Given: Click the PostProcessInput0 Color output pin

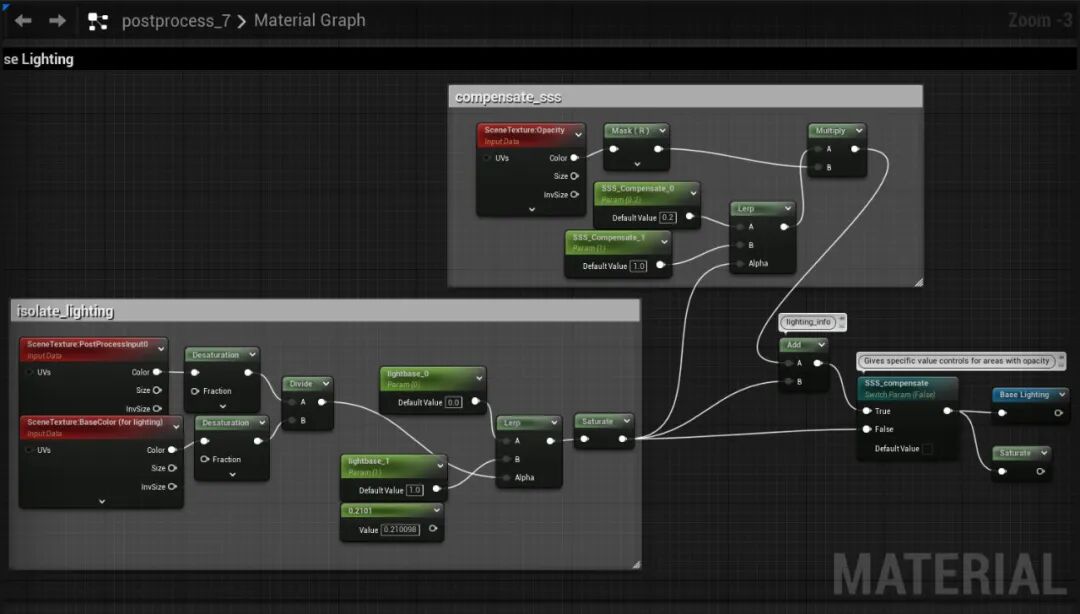Looking at the screenshot, I should tap(157, 372).
